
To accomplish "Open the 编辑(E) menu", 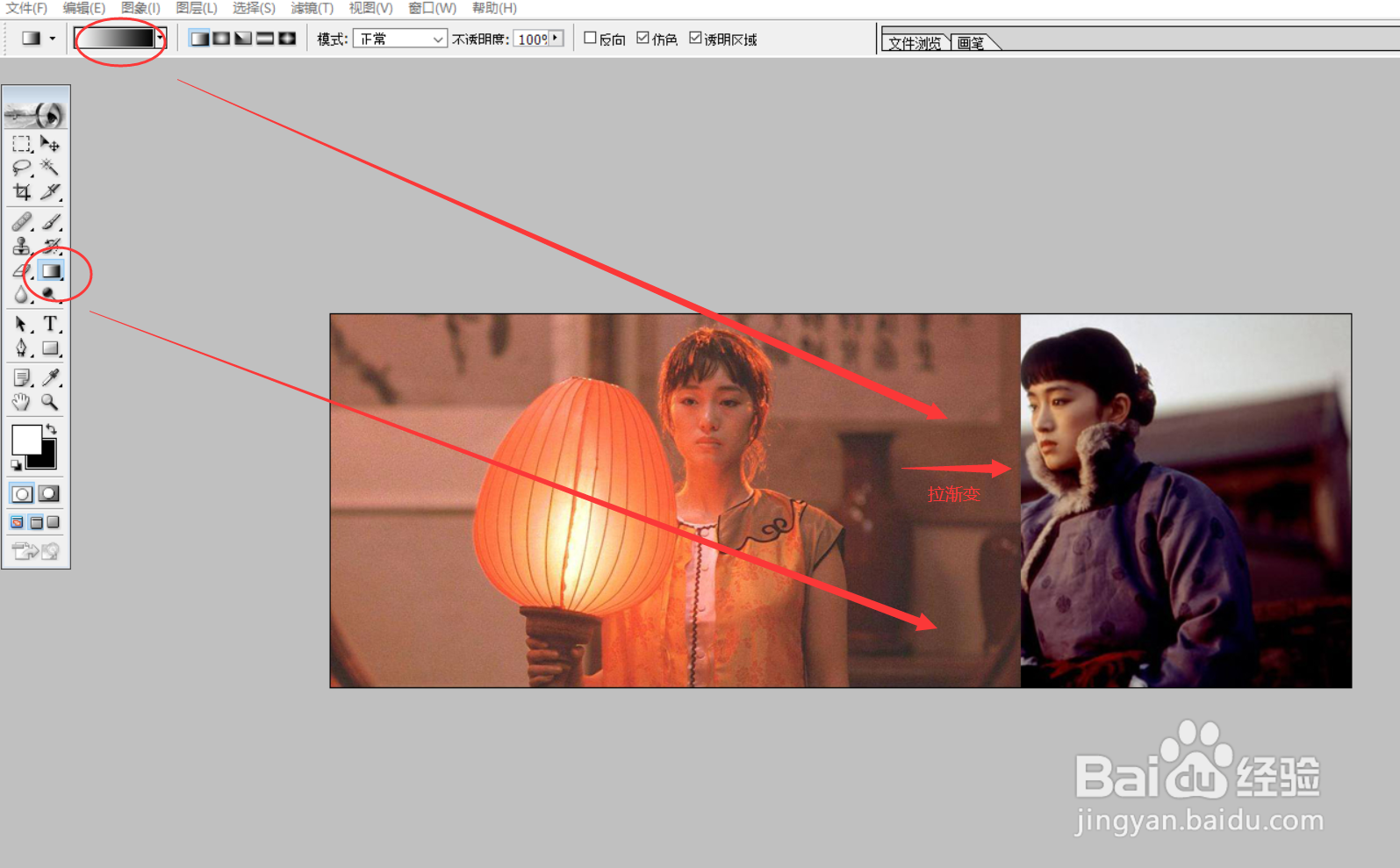I will point(83,8).
